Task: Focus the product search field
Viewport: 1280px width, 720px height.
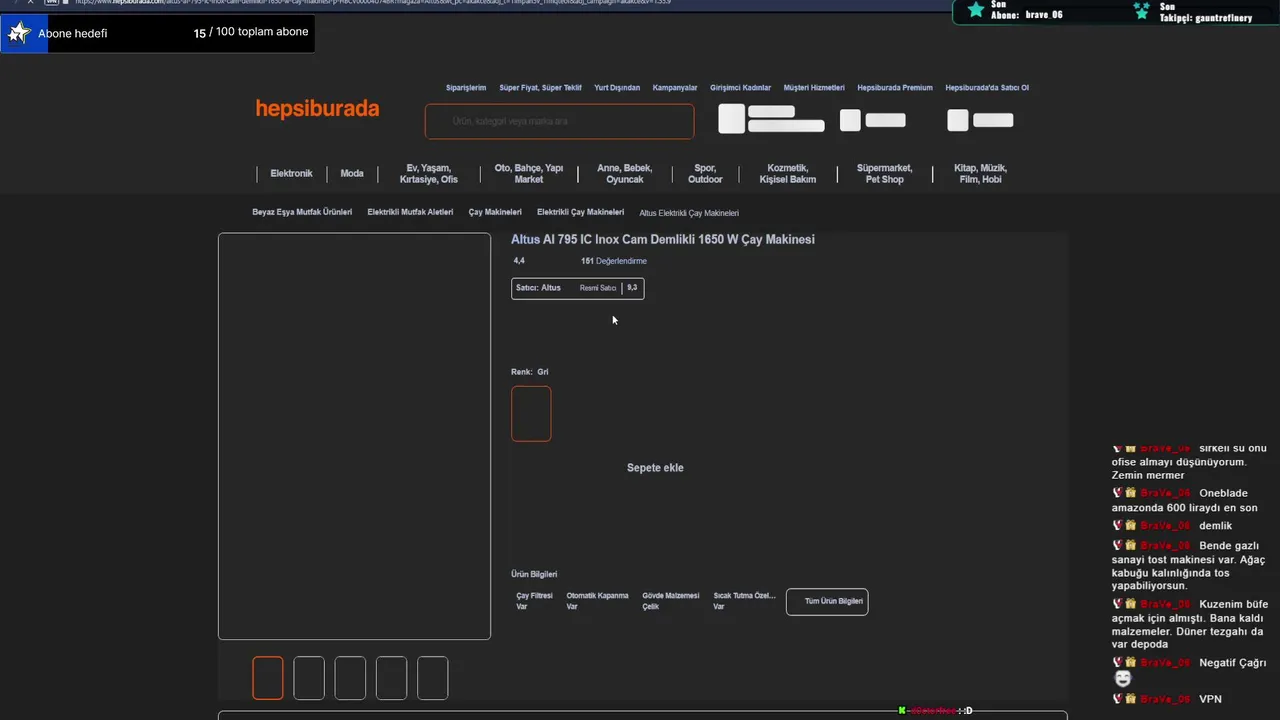Action: pos(559,121)
